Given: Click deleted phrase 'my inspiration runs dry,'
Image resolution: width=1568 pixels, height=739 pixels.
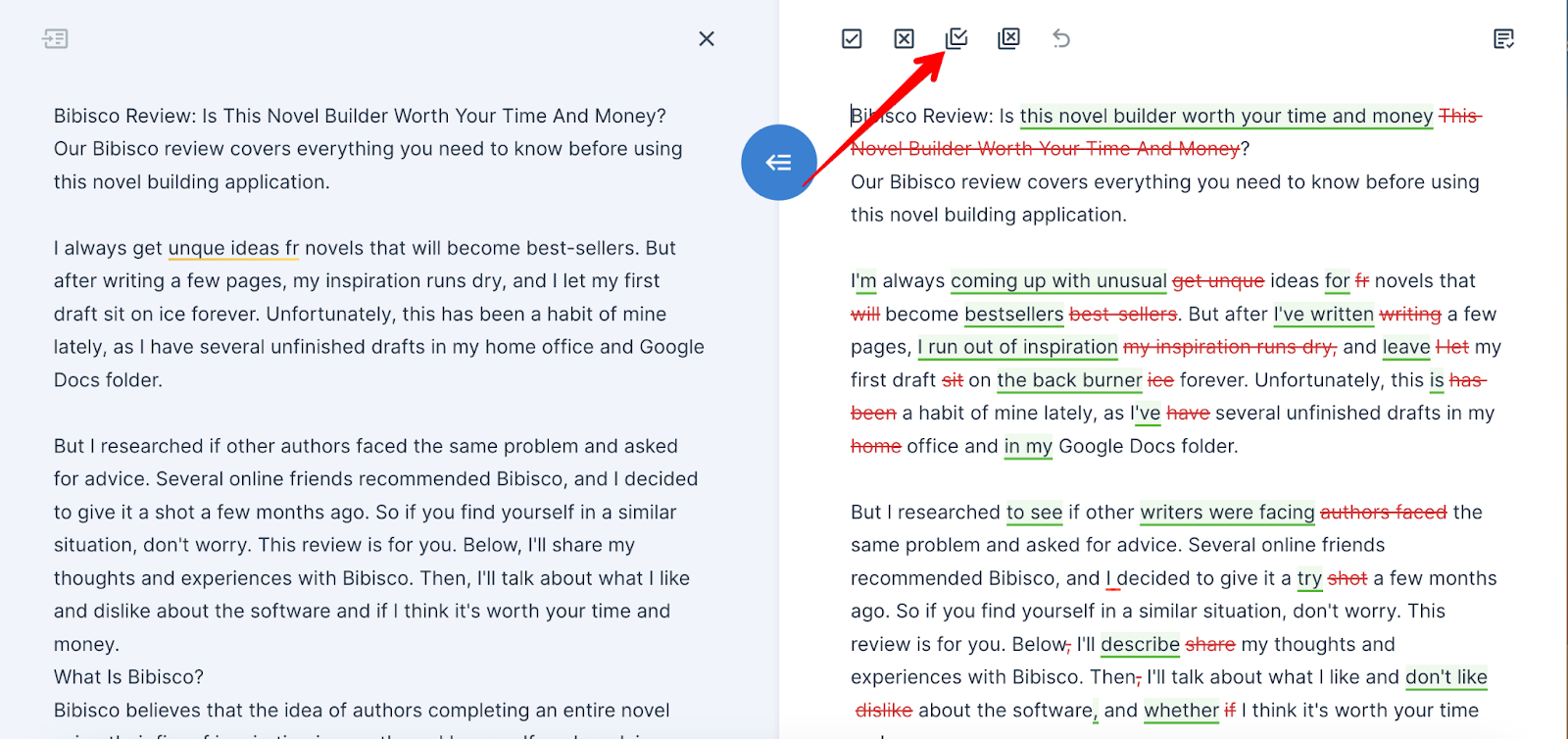Looking at the screenshot, I should click(x=1230, y=347).
